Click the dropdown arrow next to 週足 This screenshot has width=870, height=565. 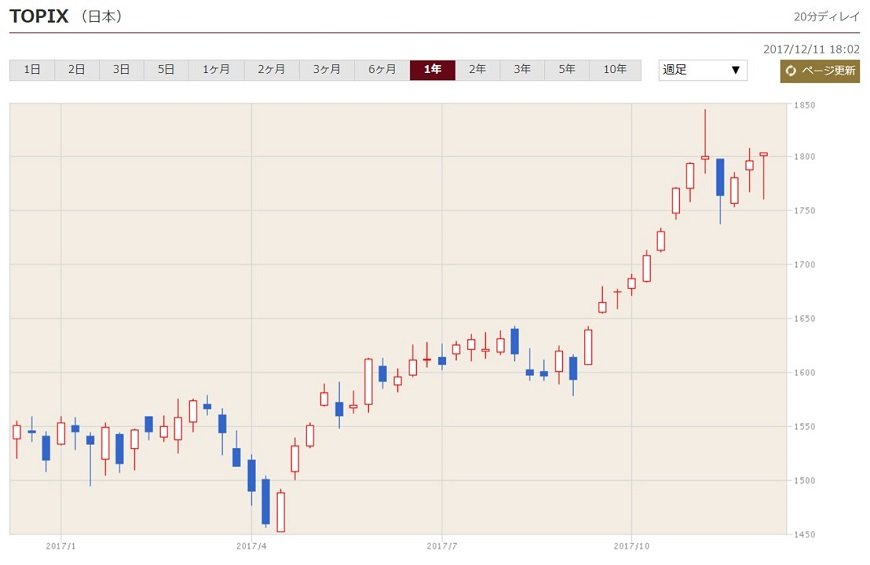pos(735,70)
